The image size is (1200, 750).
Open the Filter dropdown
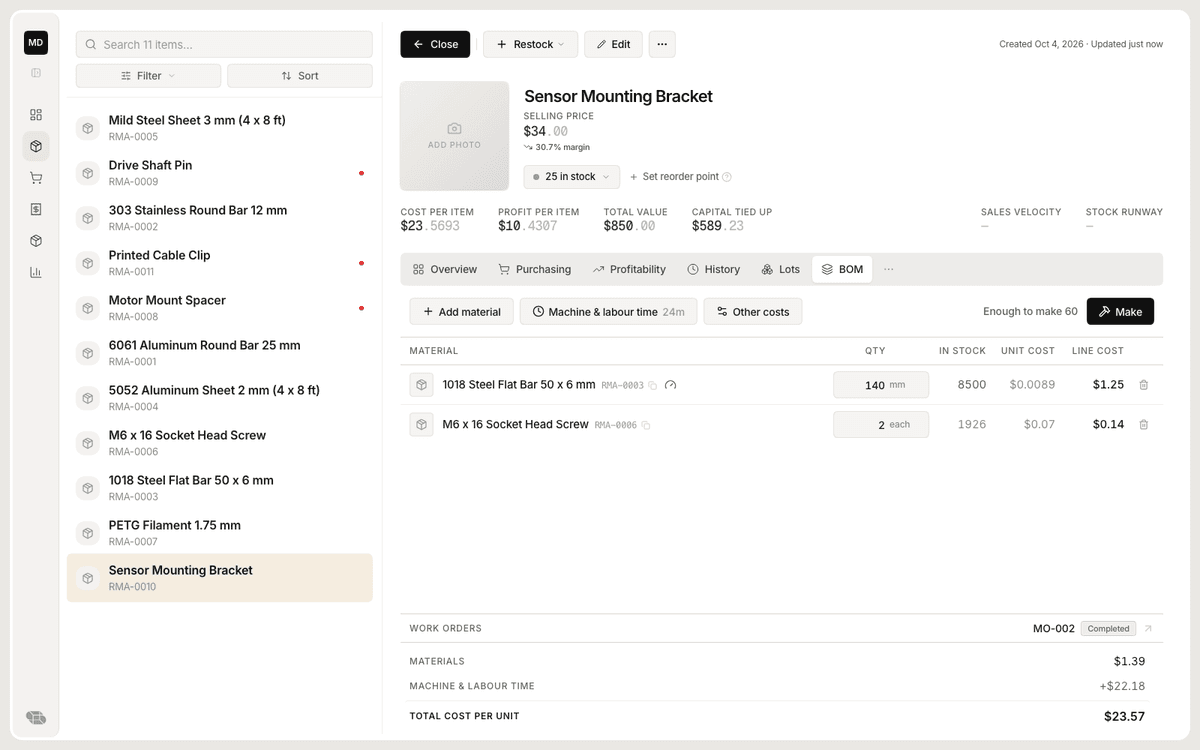click(148, 76)
